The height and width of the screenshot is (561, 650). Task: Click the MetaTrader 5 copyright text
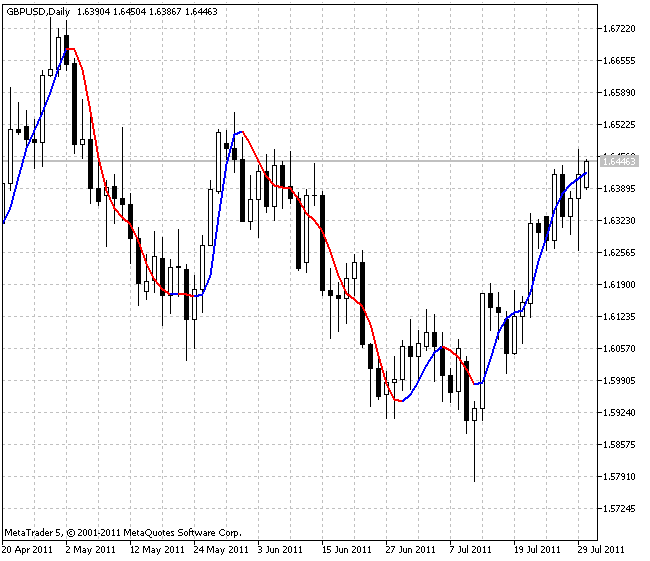(x=123, y=533)
